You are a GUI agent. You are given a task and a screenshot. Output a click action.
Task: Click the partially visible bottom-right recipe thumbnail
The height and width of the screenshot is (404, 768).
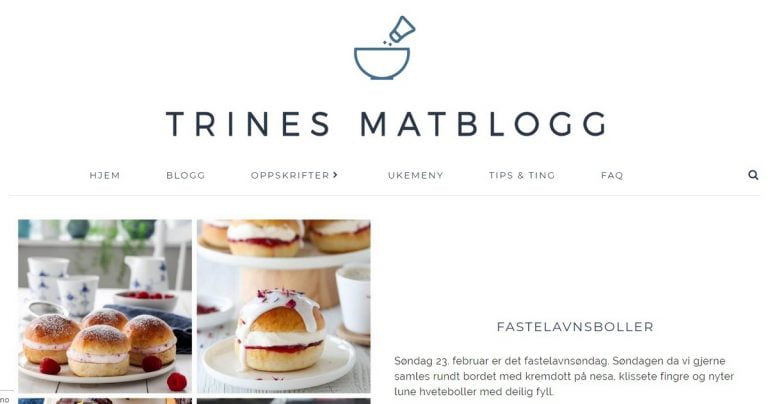(284, 401)
